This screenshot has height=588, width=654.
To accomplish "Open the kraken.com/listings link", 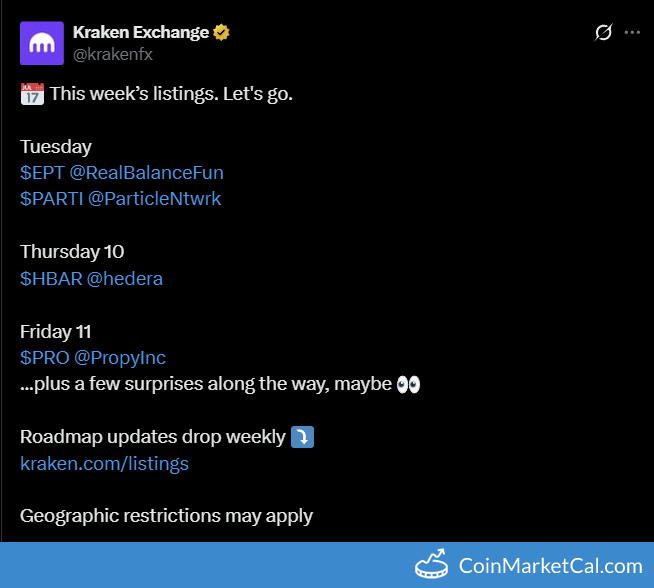I will coord(104,464).
